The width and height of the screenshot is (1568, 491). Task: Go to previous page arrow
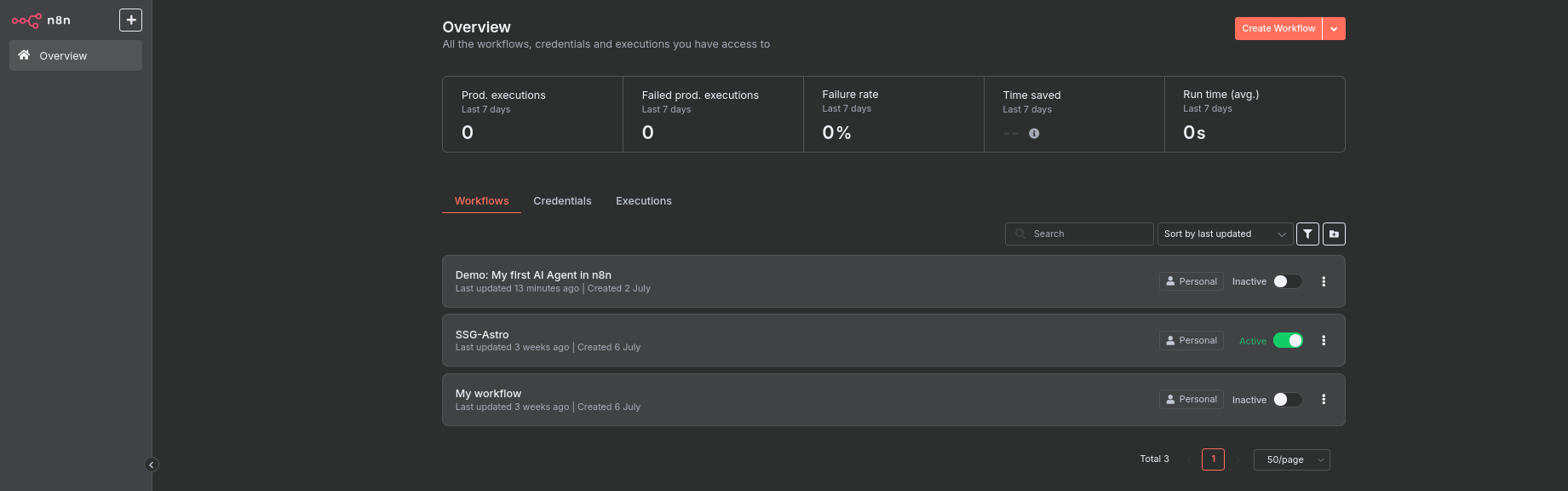[x=1189, y=460]
